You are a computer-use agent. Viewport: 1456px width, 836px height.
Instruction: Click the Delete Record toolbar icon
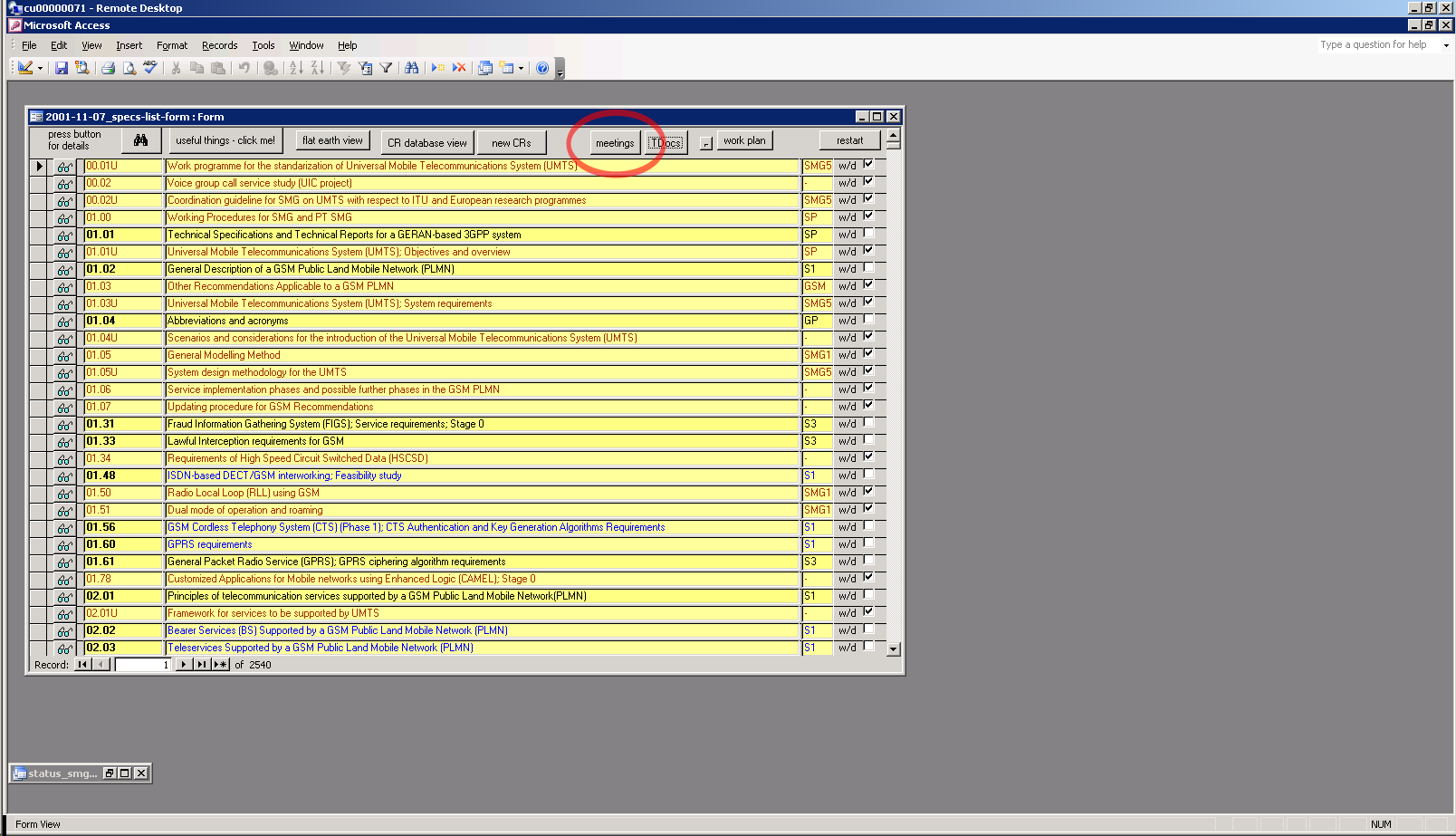click(459, 68)
